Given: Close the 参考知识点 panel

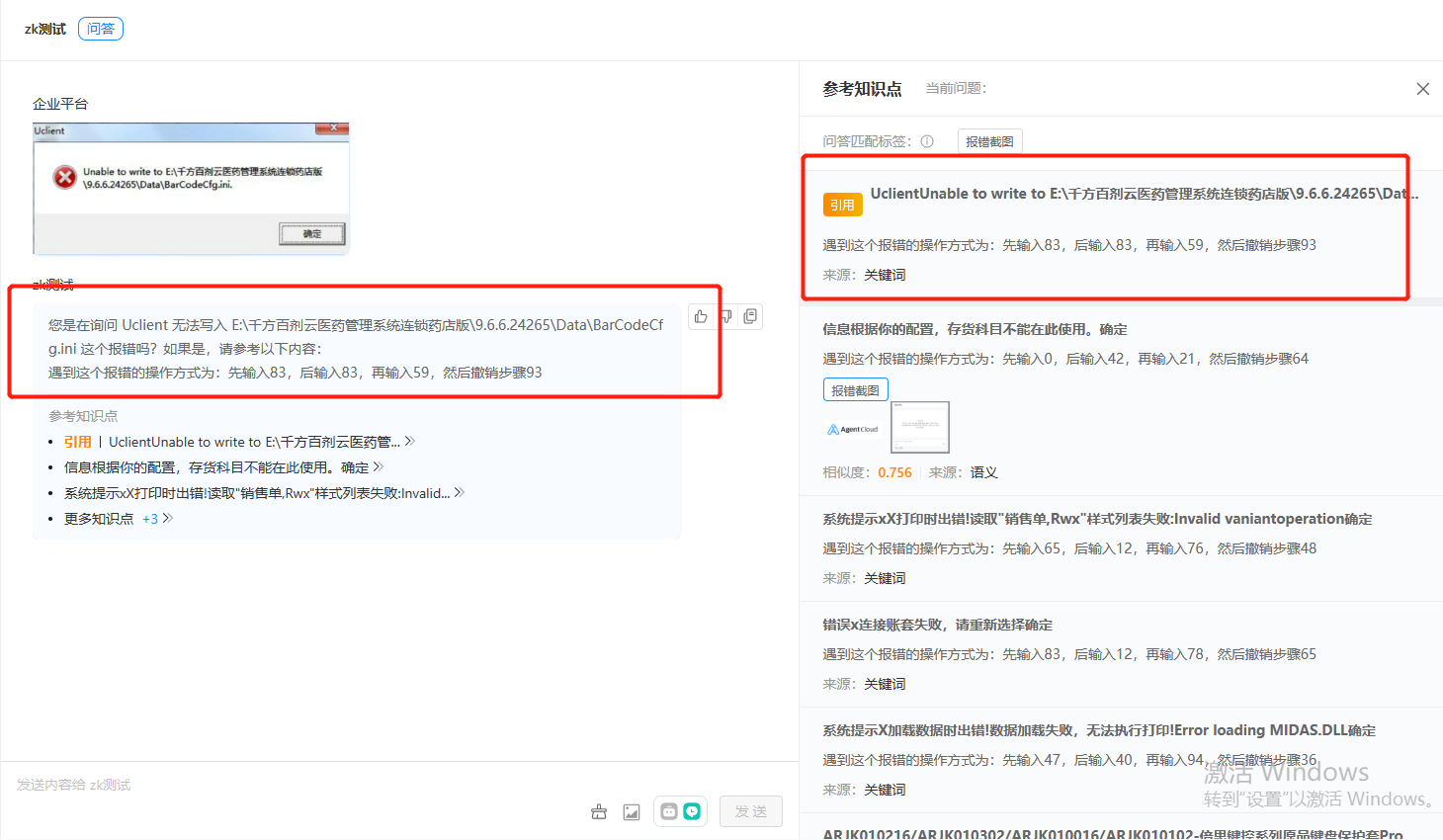Looking at the screenshot, I should 1423,89.
